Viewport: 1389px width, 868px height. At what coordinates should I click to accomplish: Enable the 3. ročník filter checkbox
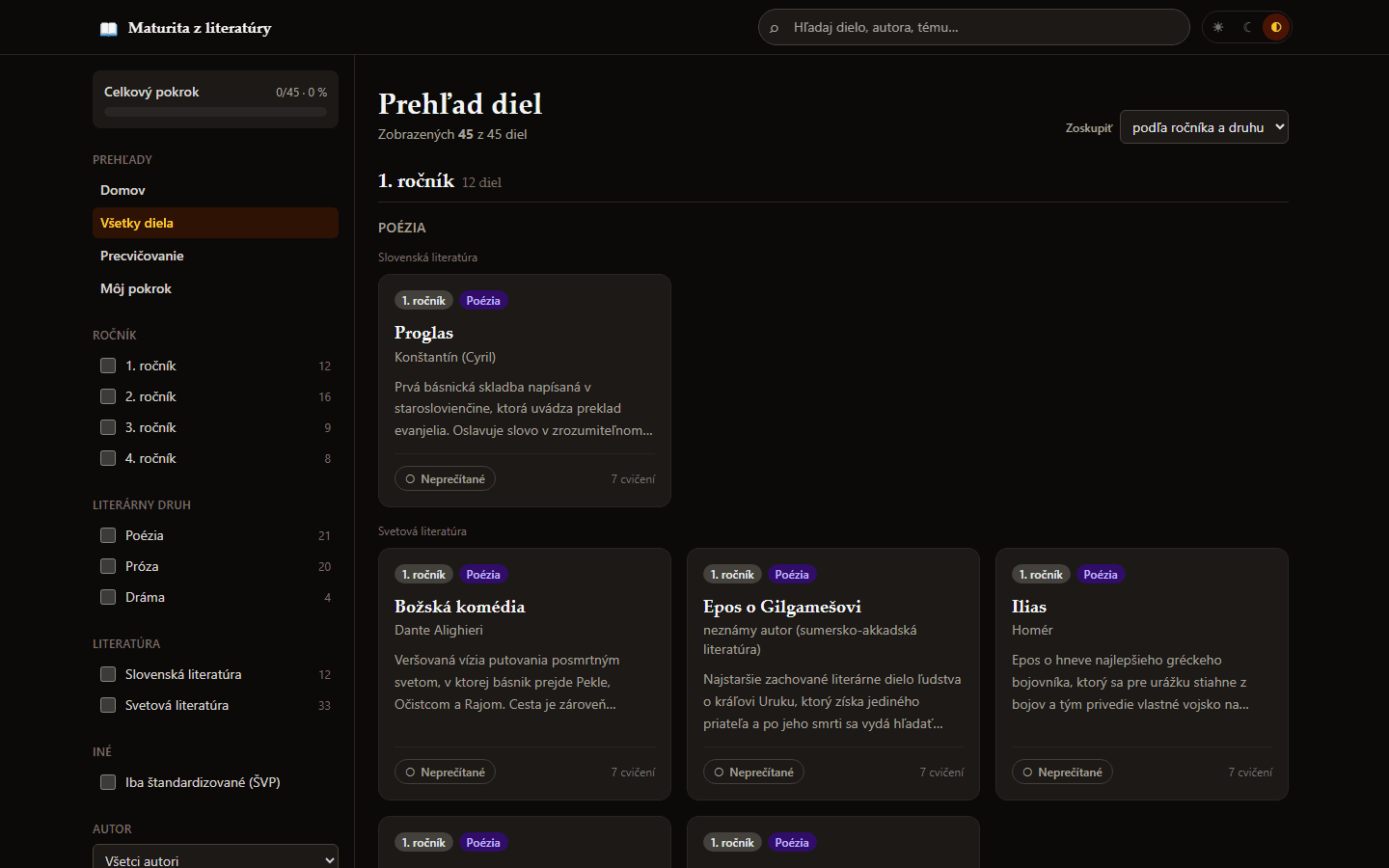[108, 427]
